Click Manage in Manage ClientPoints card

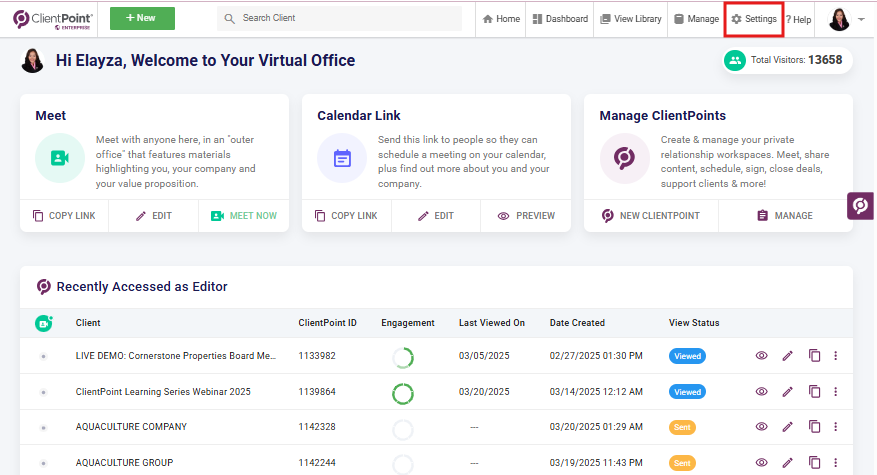point(785,215)
